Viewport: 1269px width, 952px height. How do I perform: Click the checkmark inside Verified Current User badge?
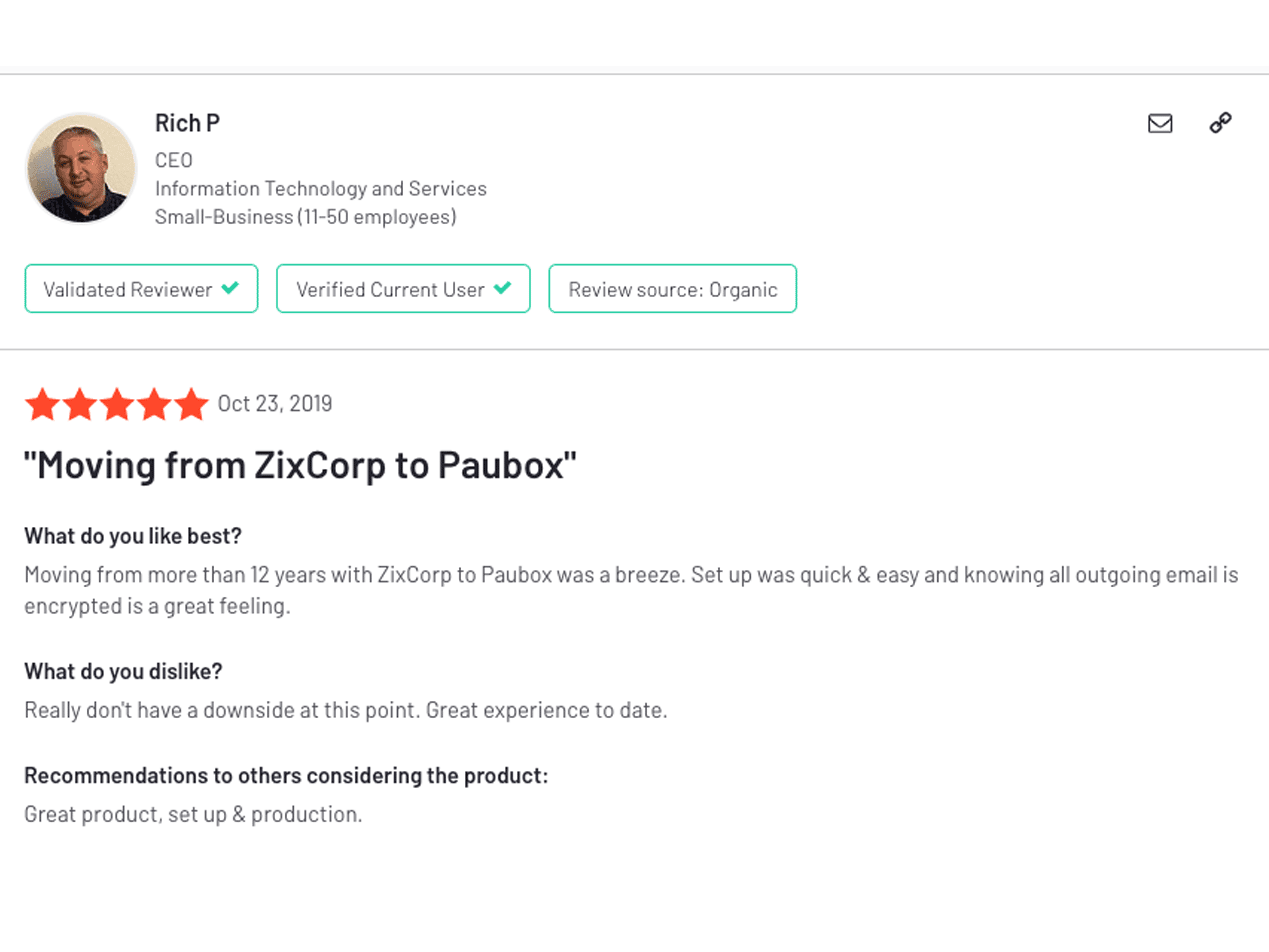pyautogui.click(x=502, y=288)
